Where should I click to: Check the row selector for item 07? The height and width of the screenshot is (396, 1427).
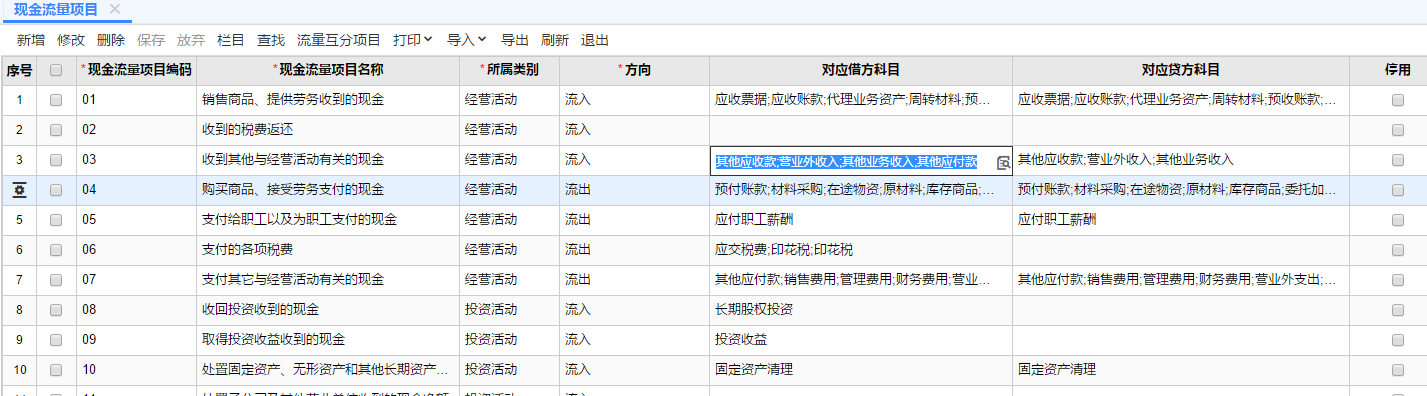(x=56, y=280)
